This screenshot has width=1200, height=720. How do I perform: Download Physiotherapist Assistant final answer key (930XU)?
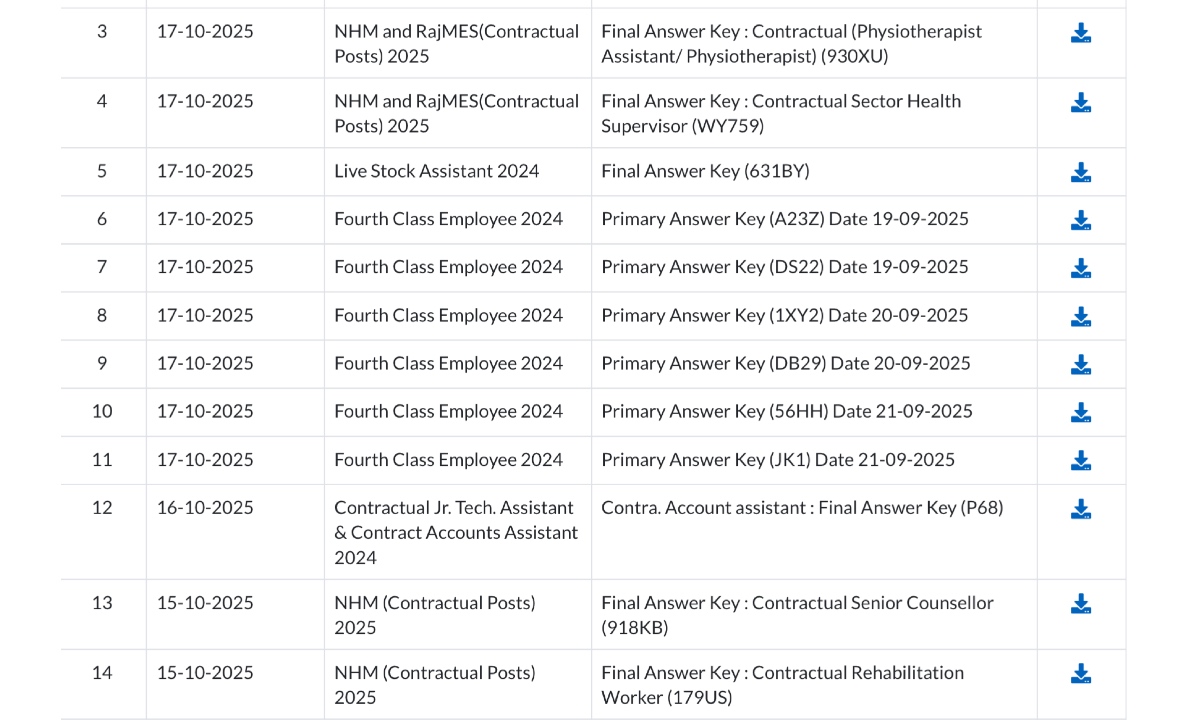tap(1080, 34)
